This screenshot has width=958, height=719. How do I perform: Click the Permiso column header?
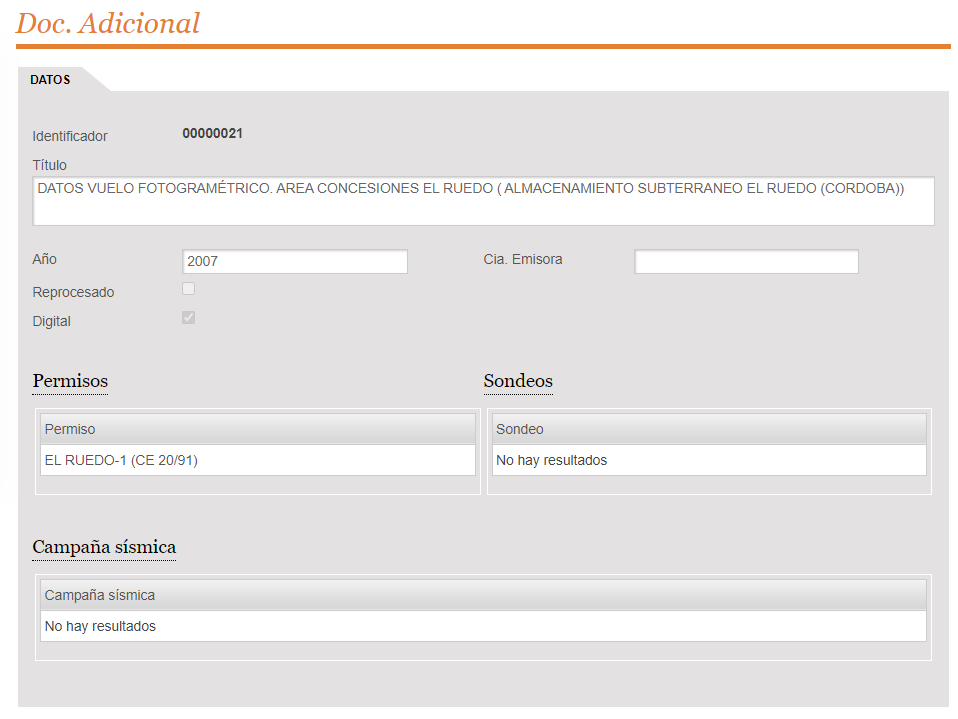(257, 429)
